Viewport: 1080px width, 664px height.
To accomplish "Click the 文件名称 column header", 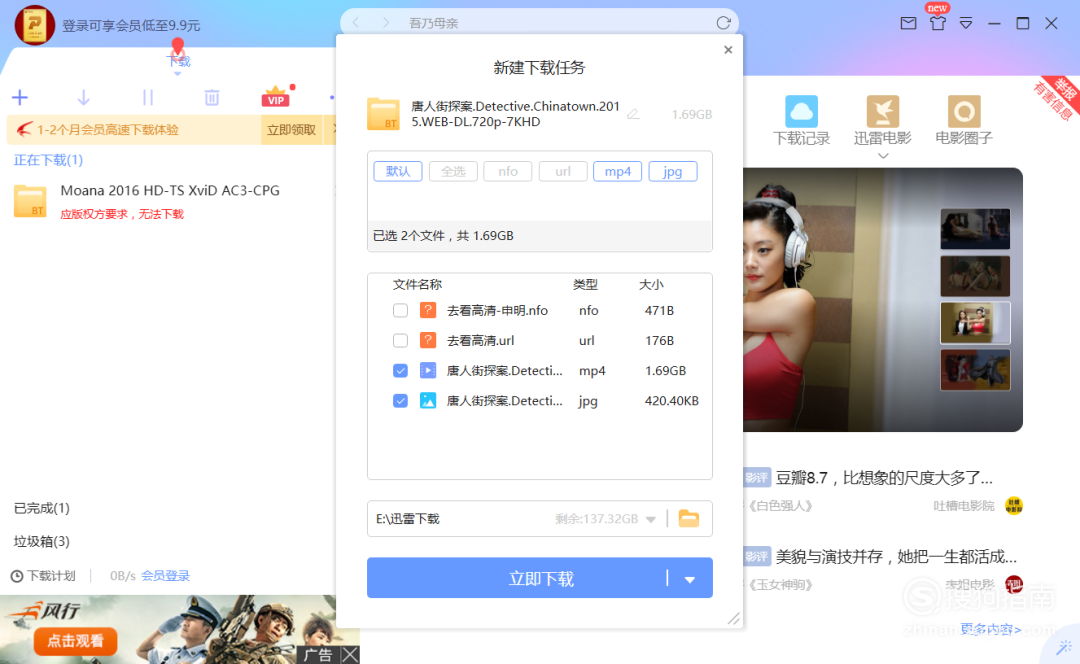I will [417, 284].
